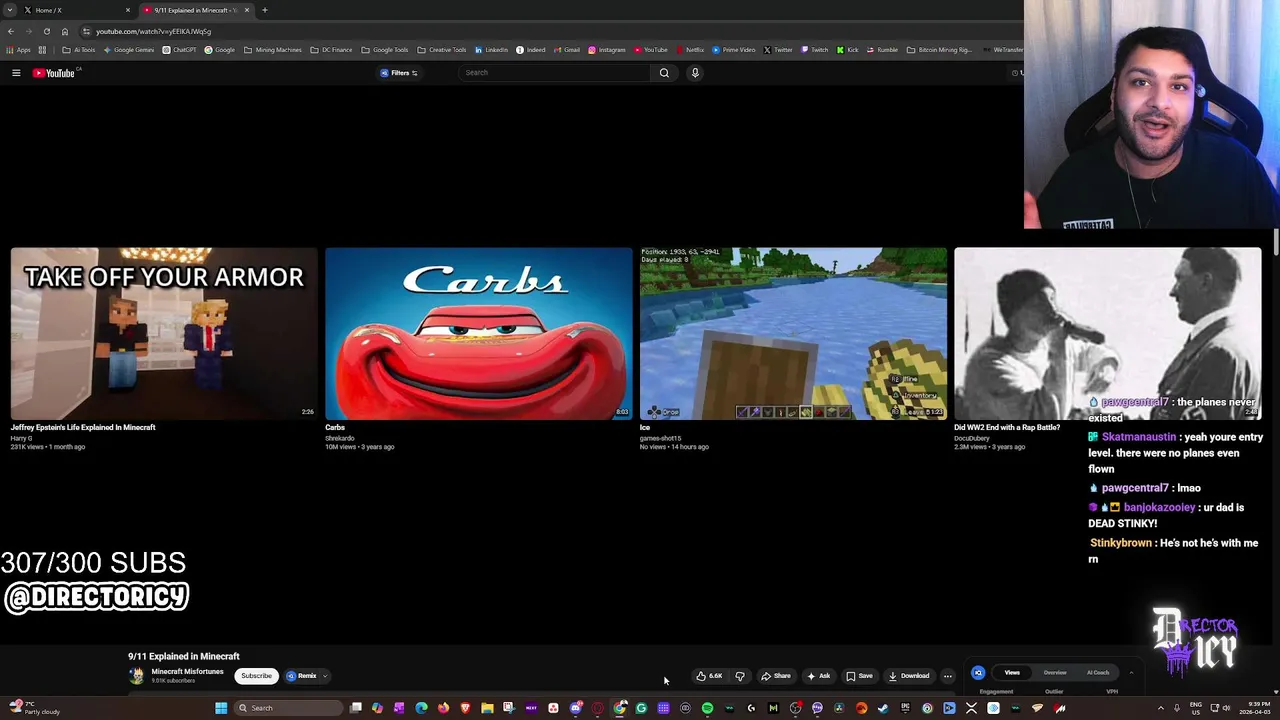Start voice search with the microphone icon
The width and height of the screenshot is (1280, 720).
click(695, 73)
